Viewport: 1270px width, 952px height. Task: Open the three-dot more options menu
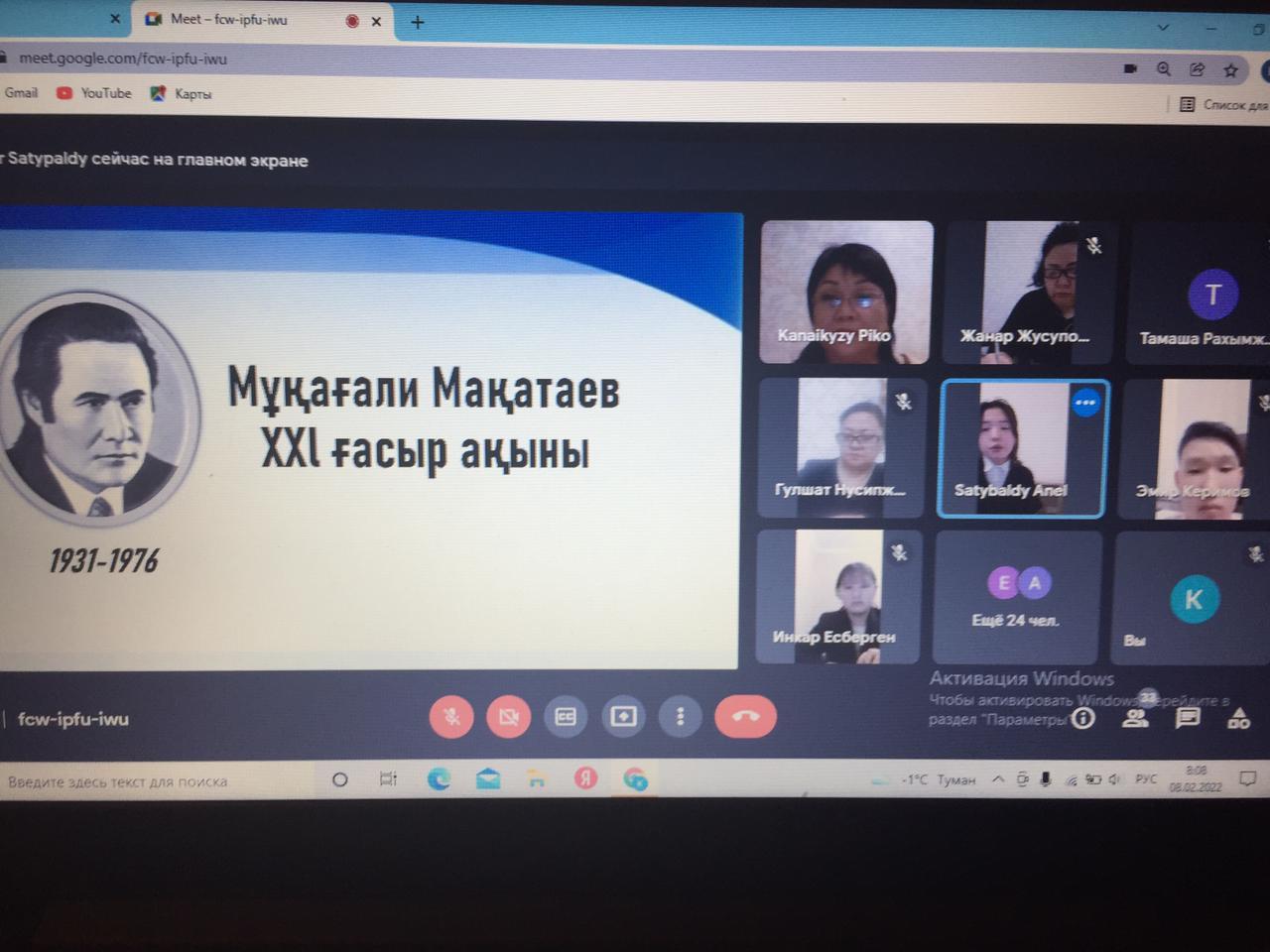click(x=681, y=716)
